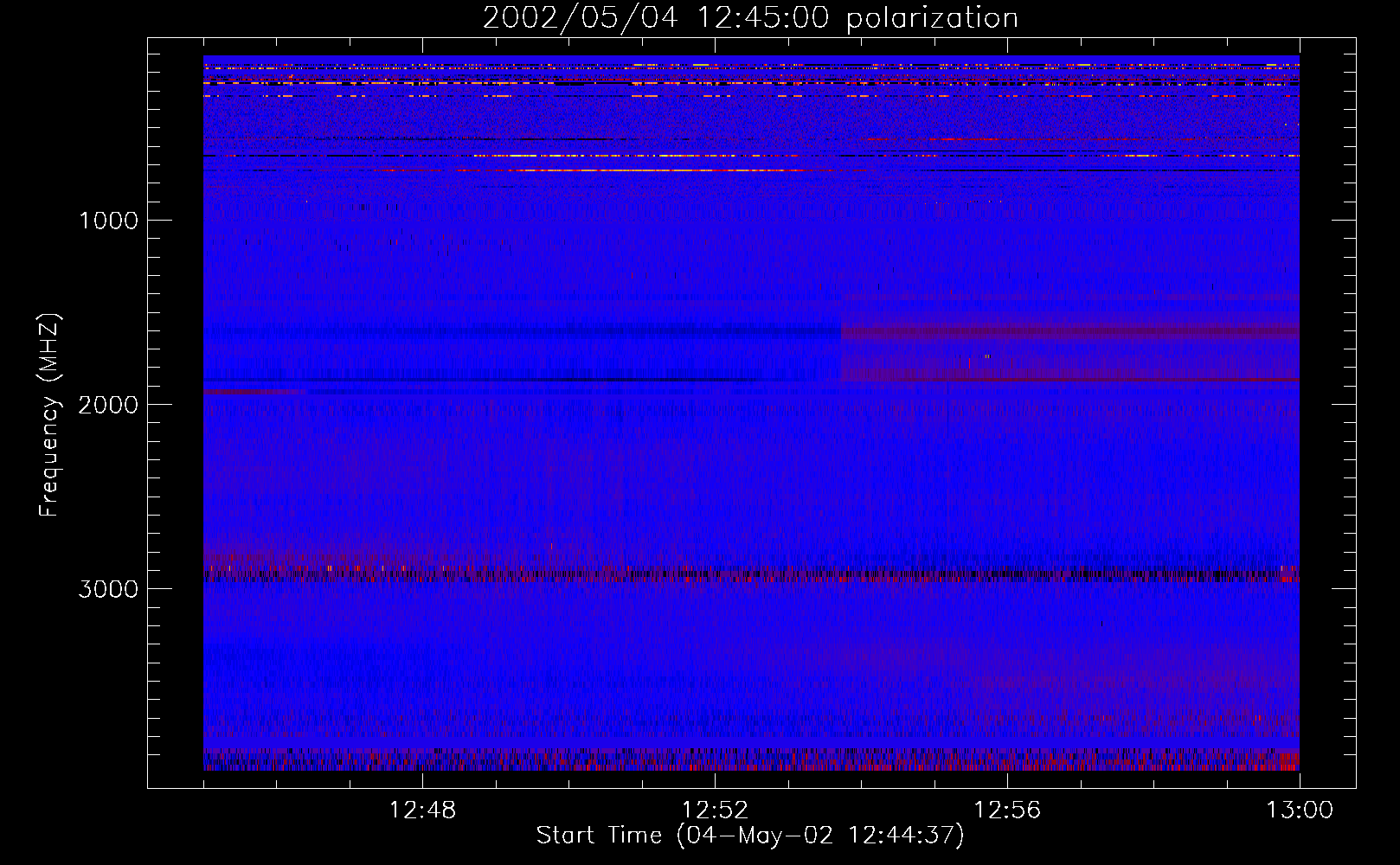1400x865 pixels.
Task: Click the 12:56 time tick label
Action: coord(1007,811)
